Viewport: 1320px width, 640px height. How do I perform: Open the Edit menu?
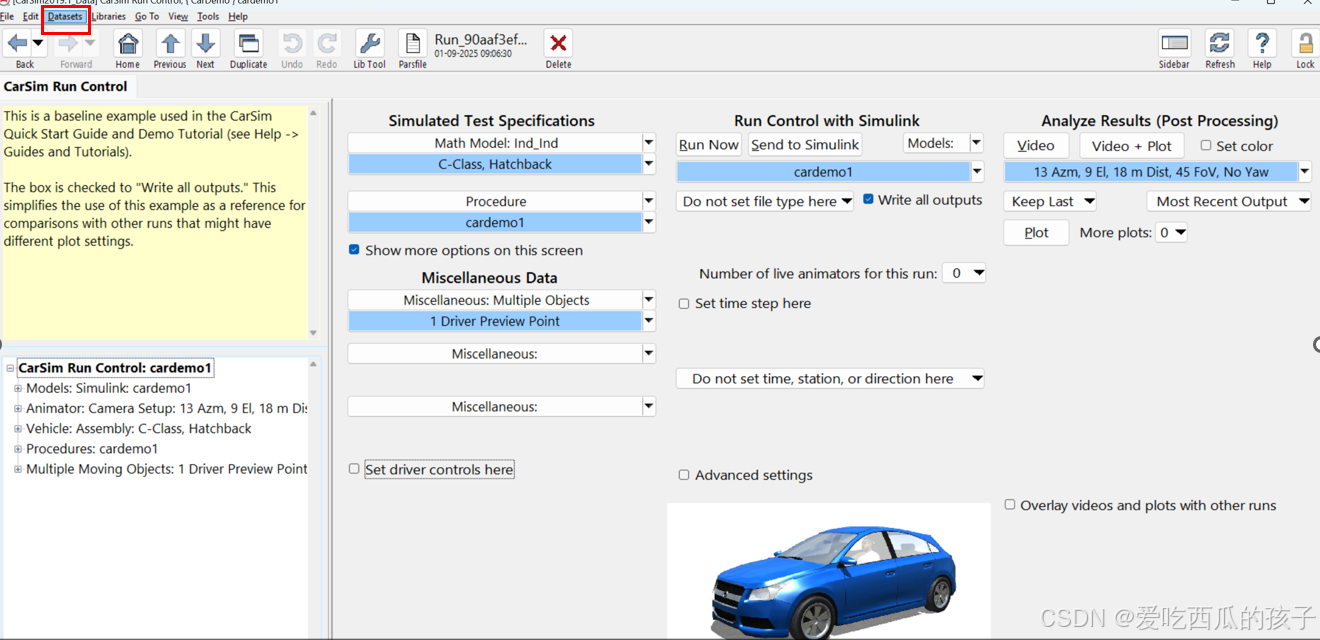(x=31, y=16)
